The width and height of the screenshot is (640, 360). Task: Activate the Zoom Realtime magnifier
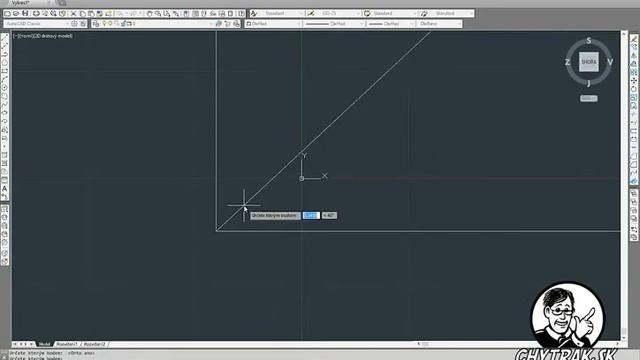[158, 13]
